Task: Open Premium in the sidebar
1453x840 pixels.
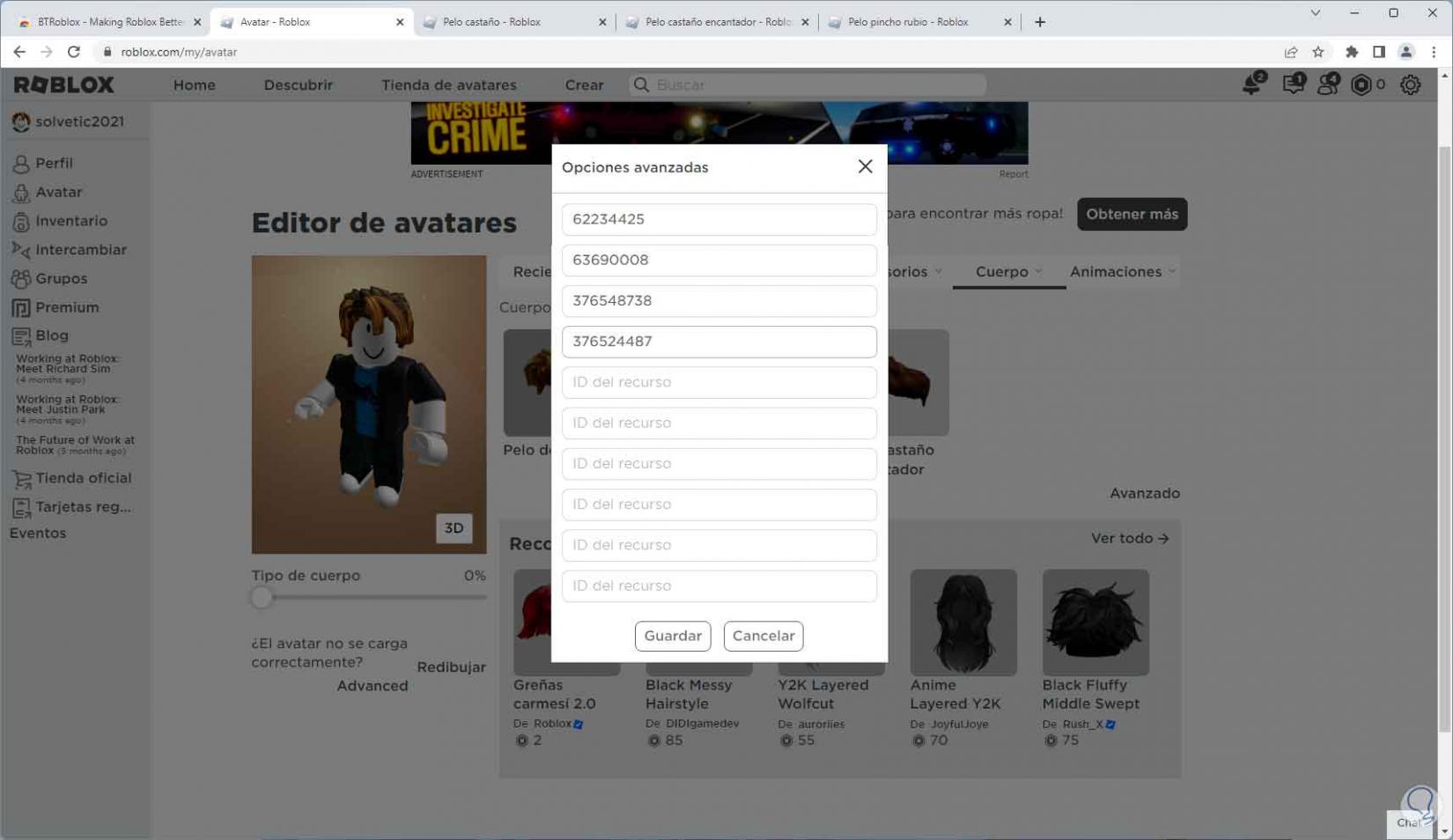Action: 67,307
